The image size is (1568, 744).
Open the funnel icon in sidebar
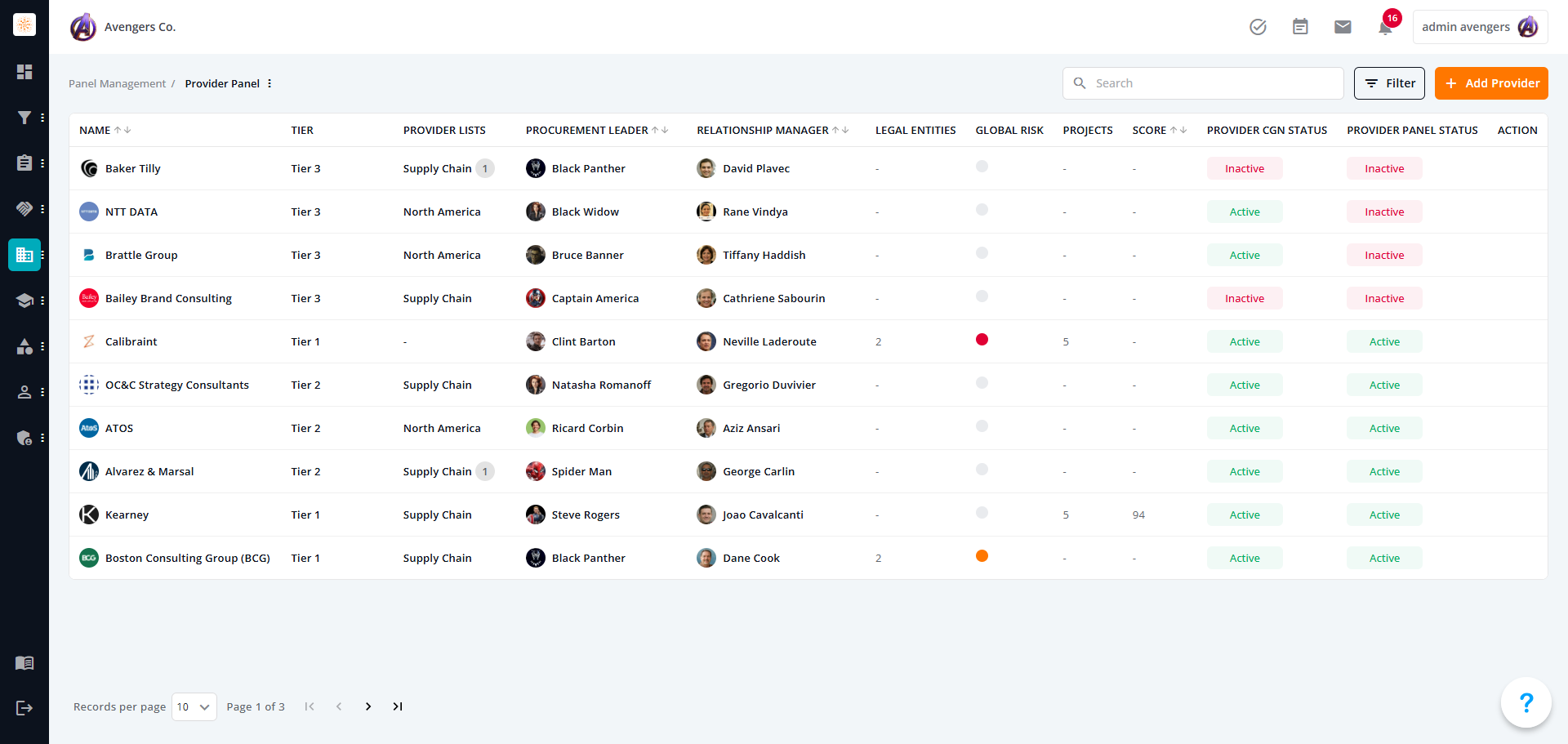point(24,118)
